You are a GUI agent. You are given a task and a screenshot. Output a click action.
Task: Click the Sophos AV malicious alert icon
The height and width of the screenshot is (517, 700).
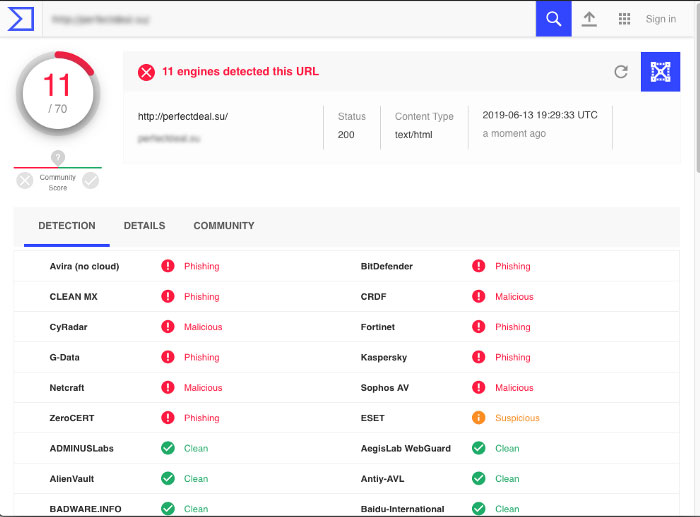(479, 388)
